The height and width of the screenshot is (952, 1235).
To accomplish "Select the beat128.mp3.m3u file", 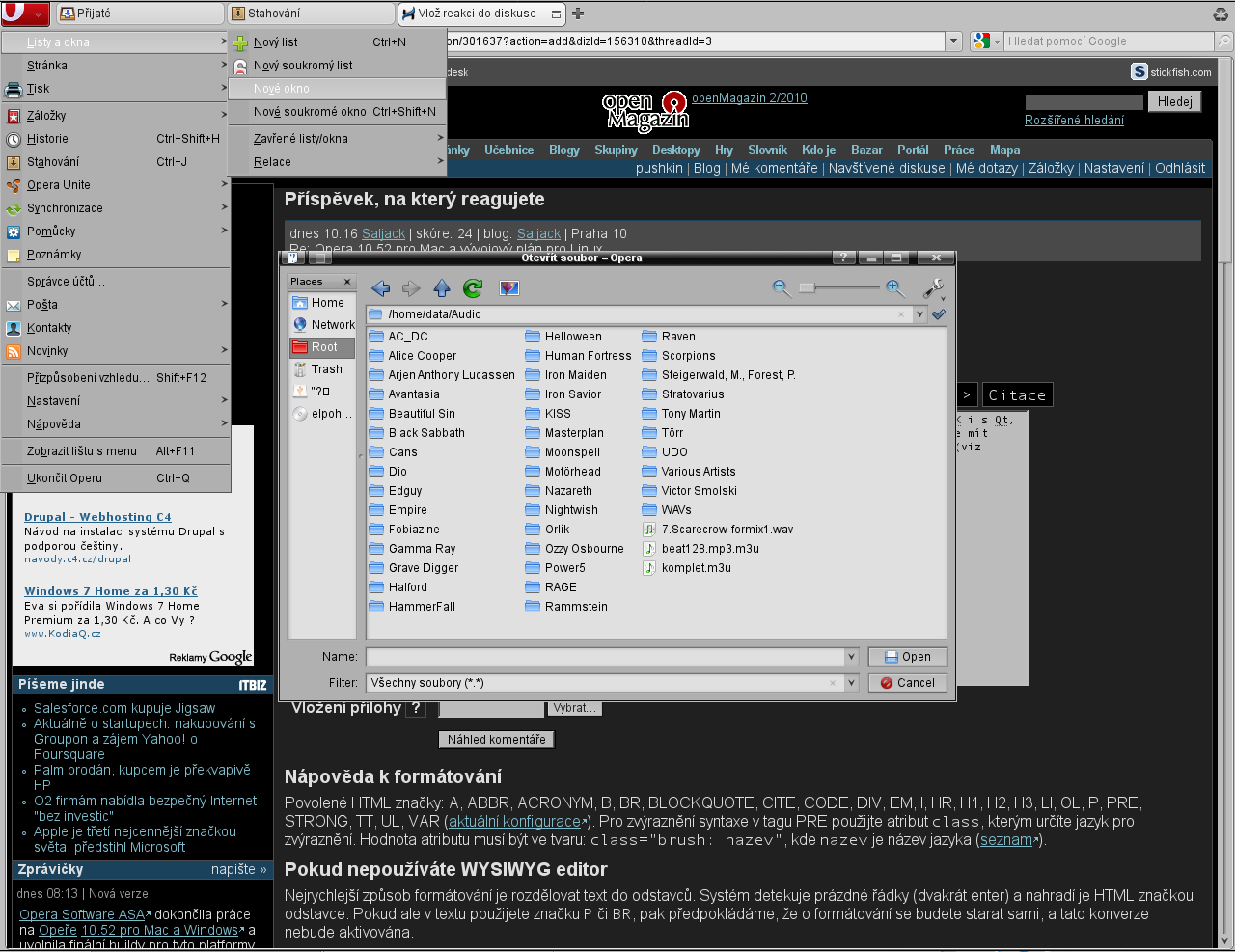I will pos(700,549).
